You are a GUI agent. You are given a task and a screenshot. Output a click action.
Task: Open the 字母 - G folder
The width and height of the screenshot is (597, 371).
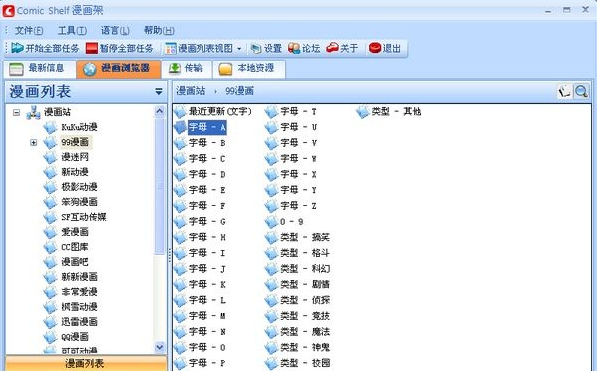pos(200,221)
